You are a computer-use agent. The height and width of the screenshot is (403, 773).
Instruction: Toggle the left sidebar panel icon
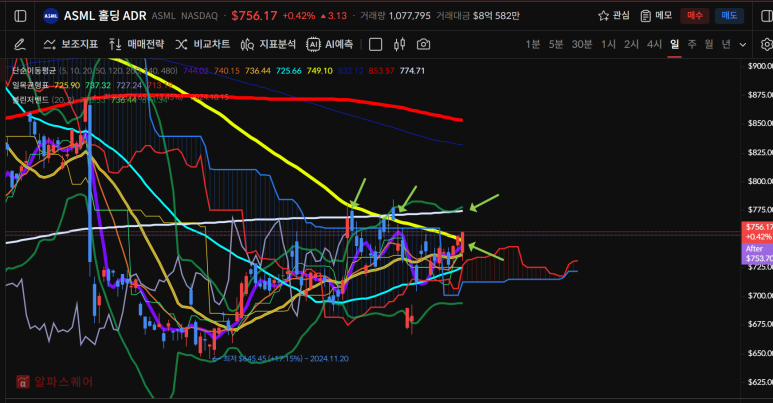[20, 16]
